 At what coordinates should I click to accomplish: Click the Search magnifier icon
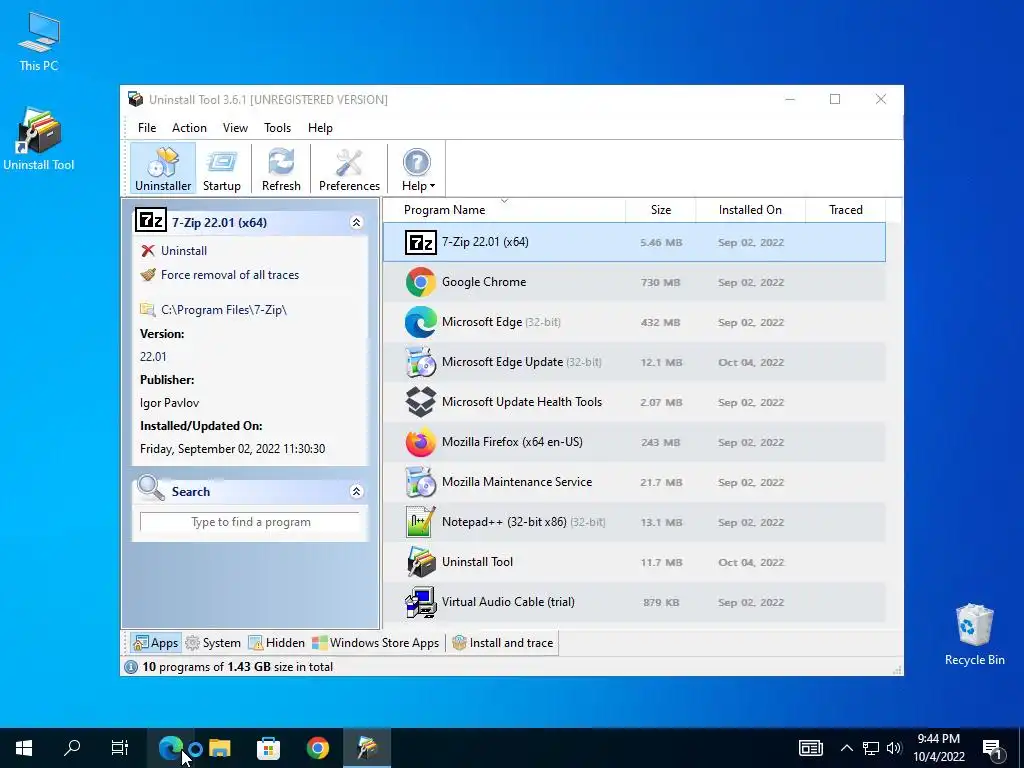[x=151, y=488]
